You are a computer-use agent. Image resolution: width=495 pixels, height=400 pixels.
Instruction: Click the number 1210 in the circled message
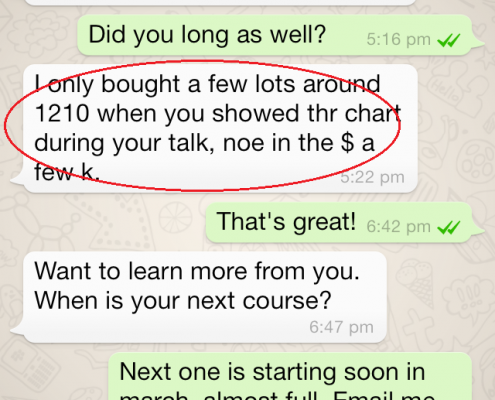coord(62,113)
